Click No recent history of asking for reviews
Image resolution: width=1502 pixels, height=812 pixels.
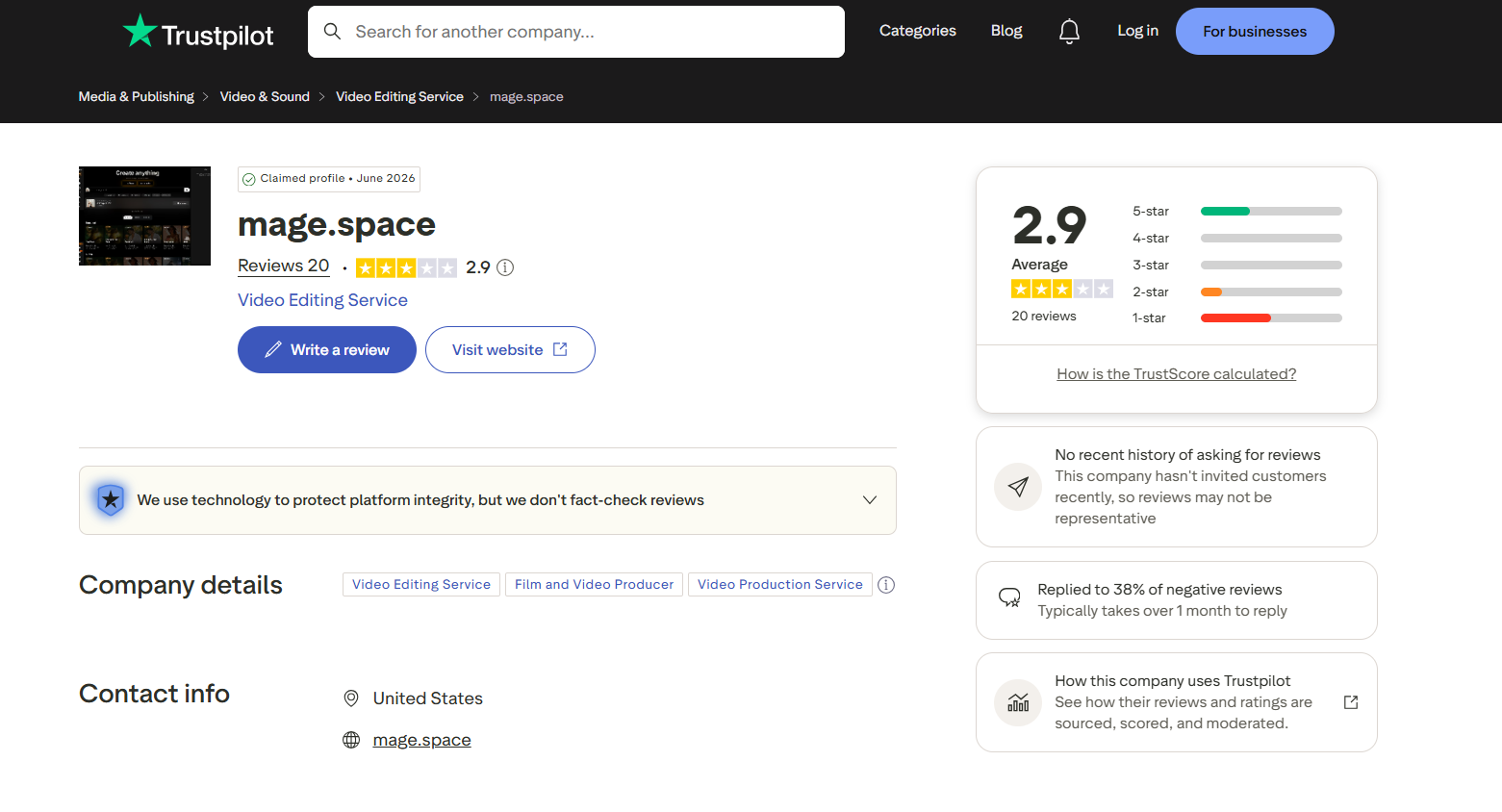coord(1187,455)
